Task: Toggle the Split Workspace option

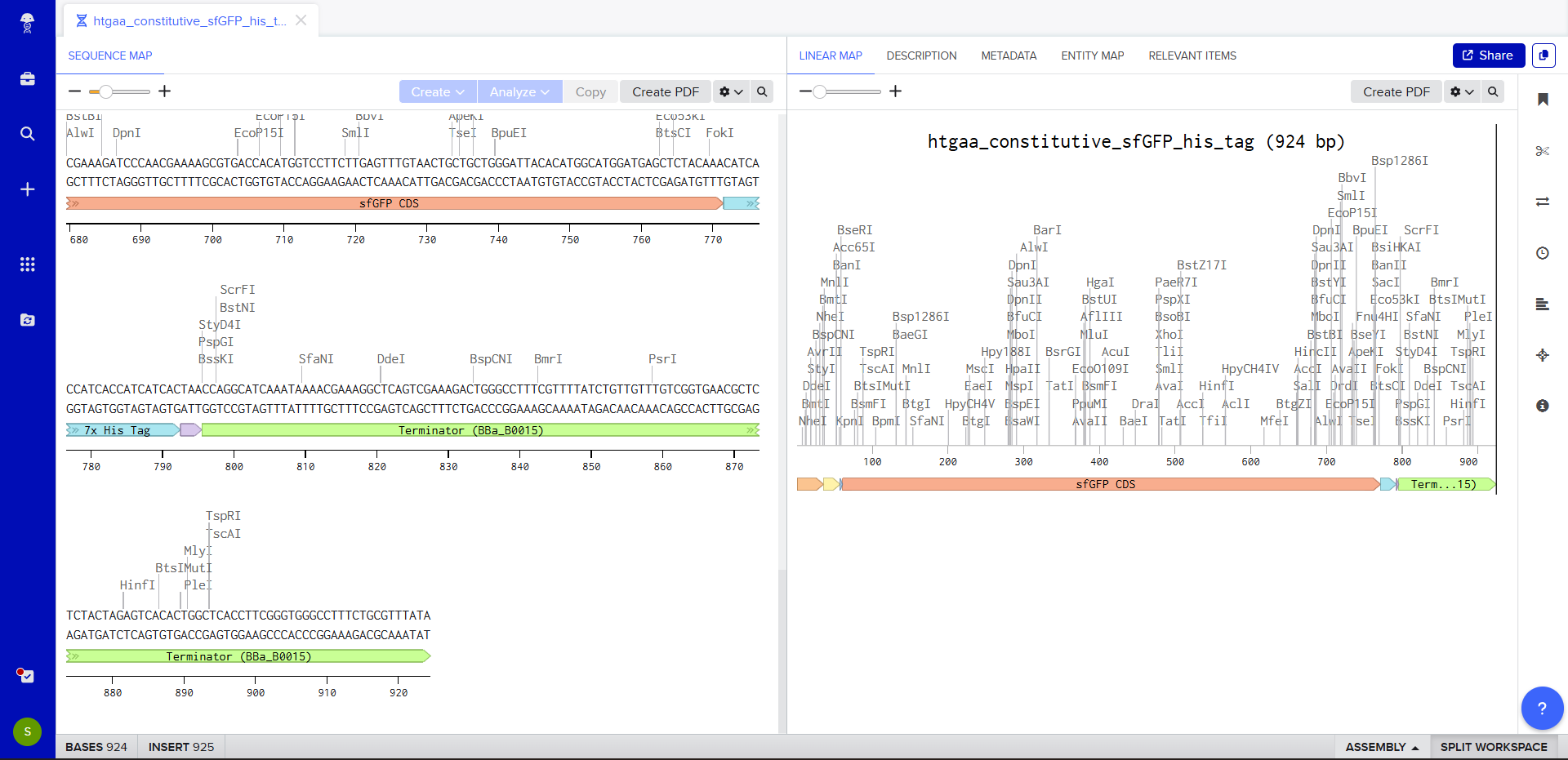Action: tap(1493, 747)
